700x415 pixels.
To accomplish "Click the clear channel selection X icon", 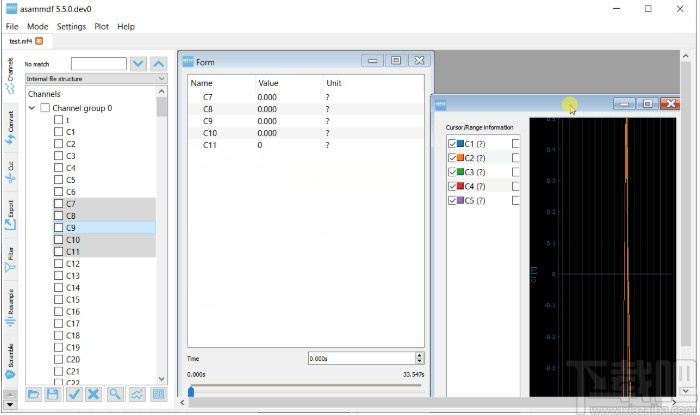I will [x=93, y=394].
